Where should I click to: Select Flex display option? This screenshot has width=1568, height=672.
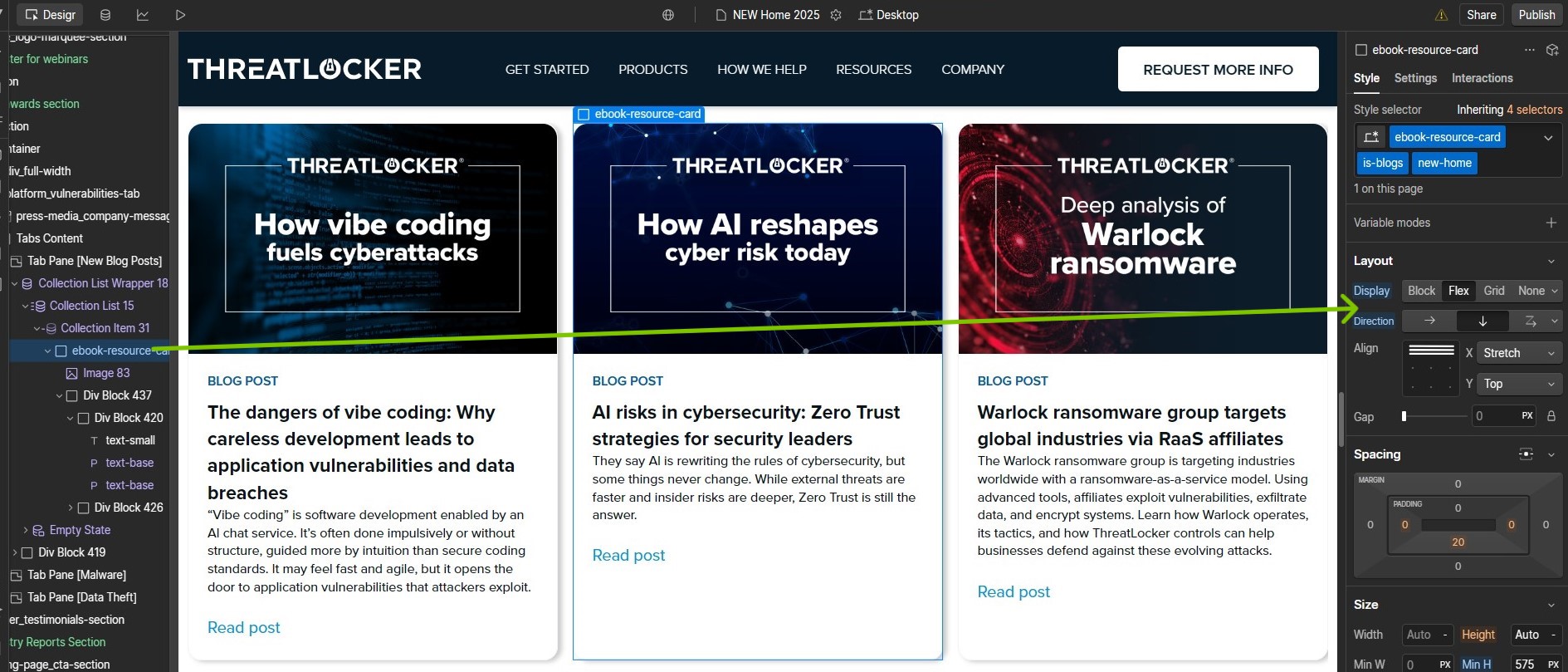[1458, 291]
